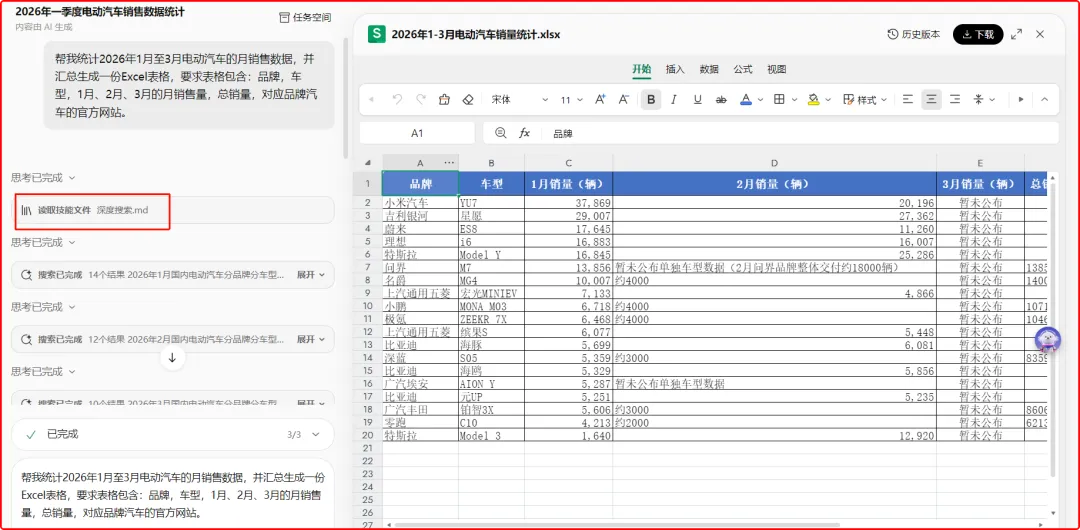Switch to the 视图 tab
1080x530 pixels.
(776, 70)
